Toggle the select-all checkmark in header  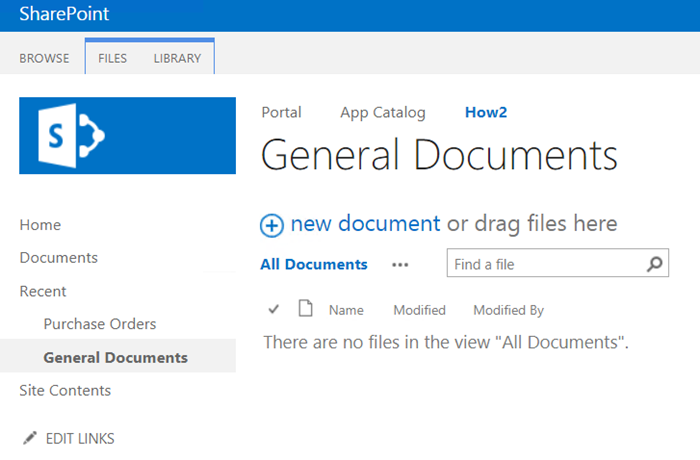tap(274, 309)
